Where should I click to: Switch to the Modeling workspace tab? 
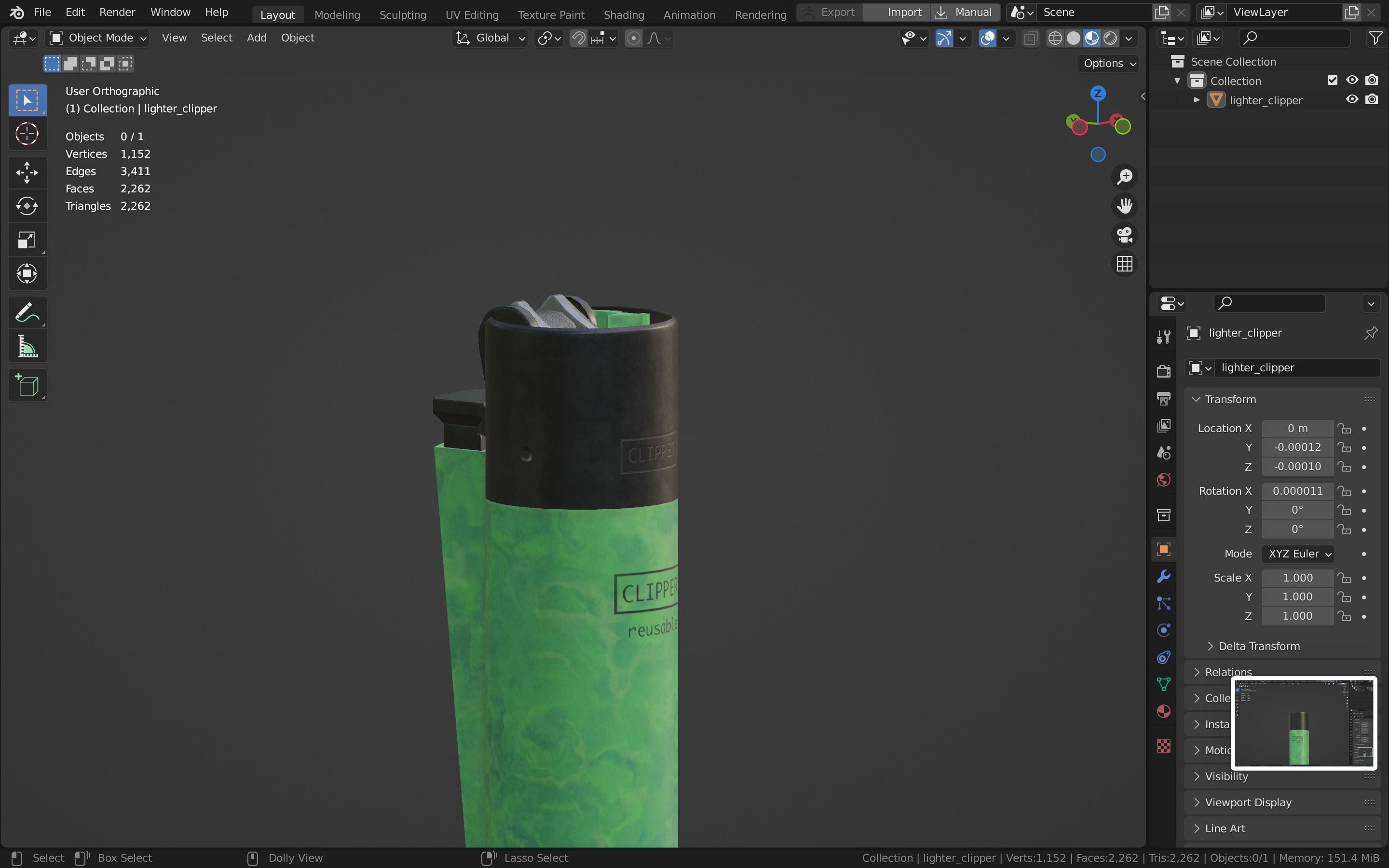click(x=337, y=15)
